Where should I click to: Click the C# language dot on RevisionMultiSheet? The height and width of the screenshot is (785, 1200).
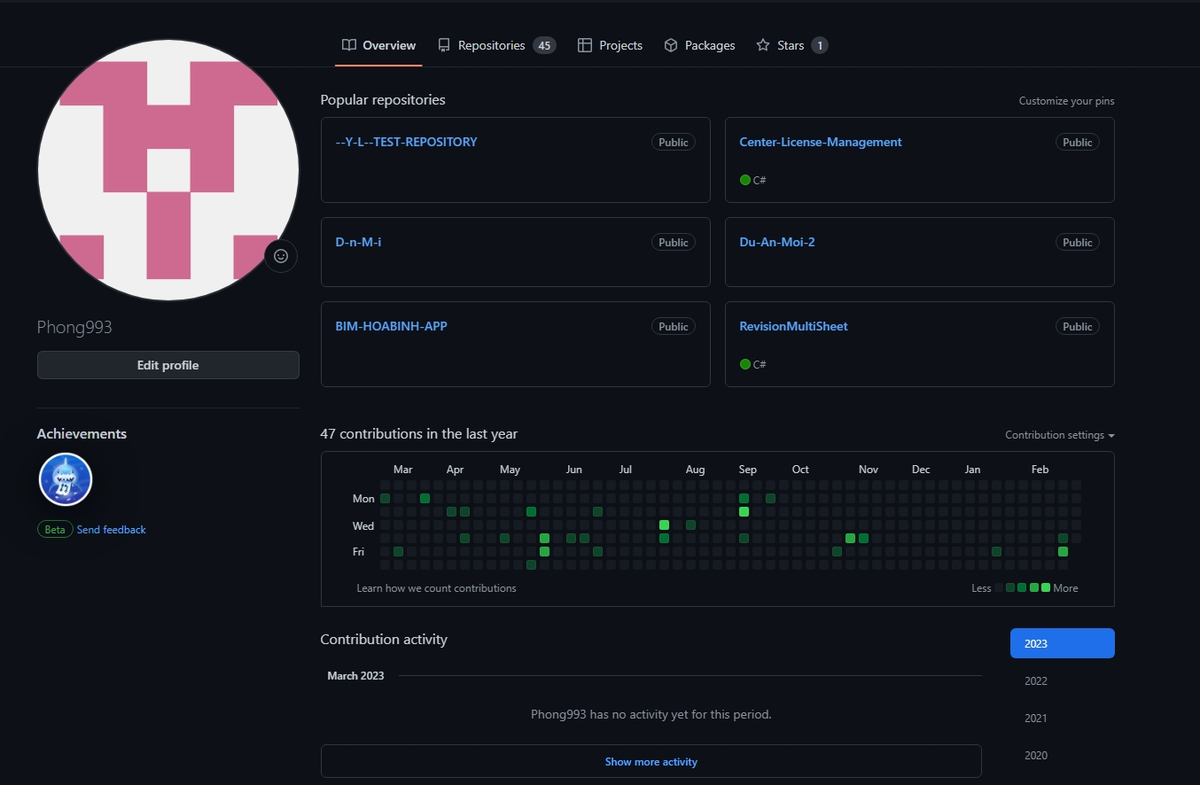pyautogui.click(x=745, y=364)
